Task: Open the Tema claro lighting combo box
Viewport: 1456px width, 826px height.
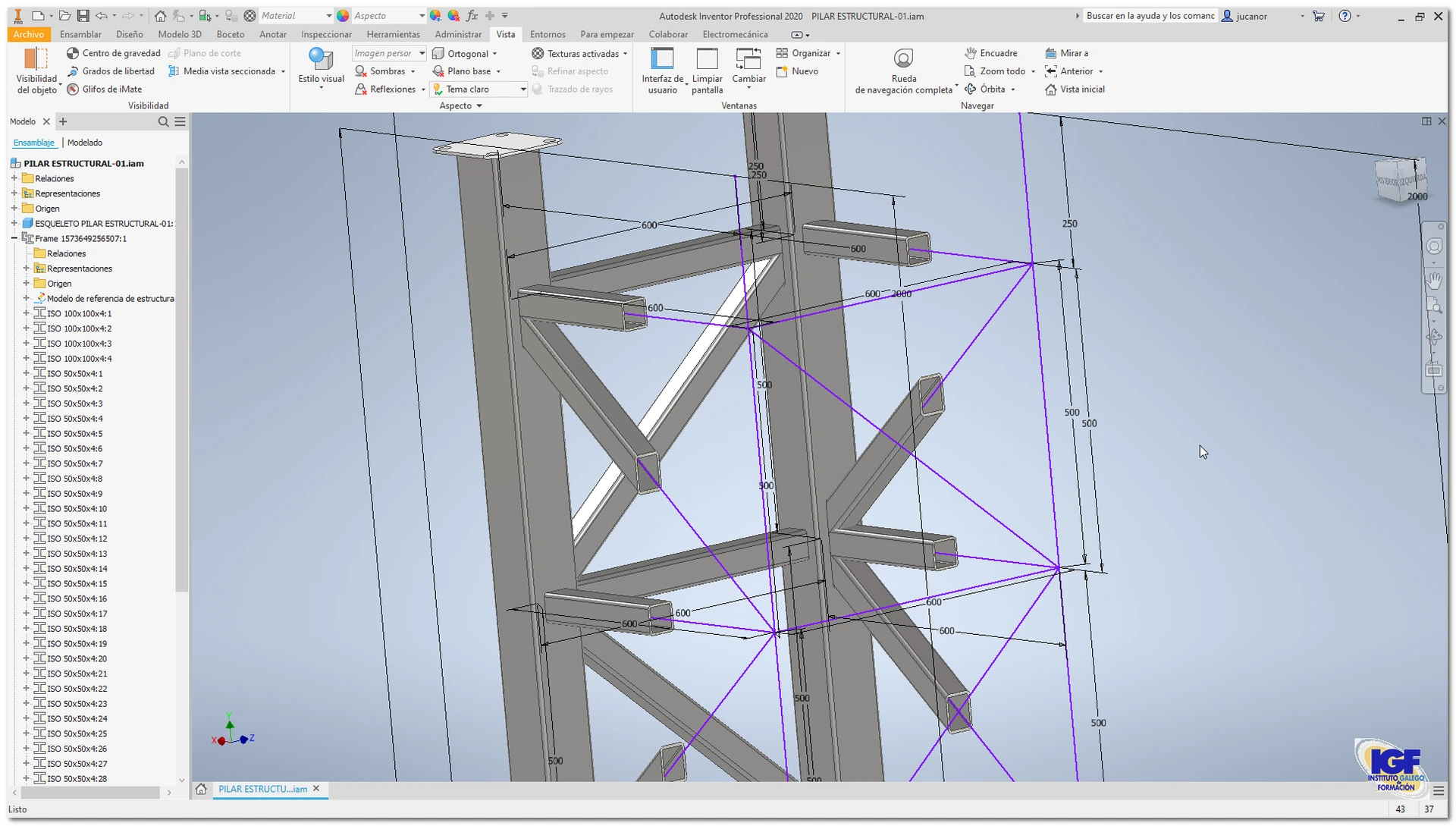Action: (x=479, y=90)
